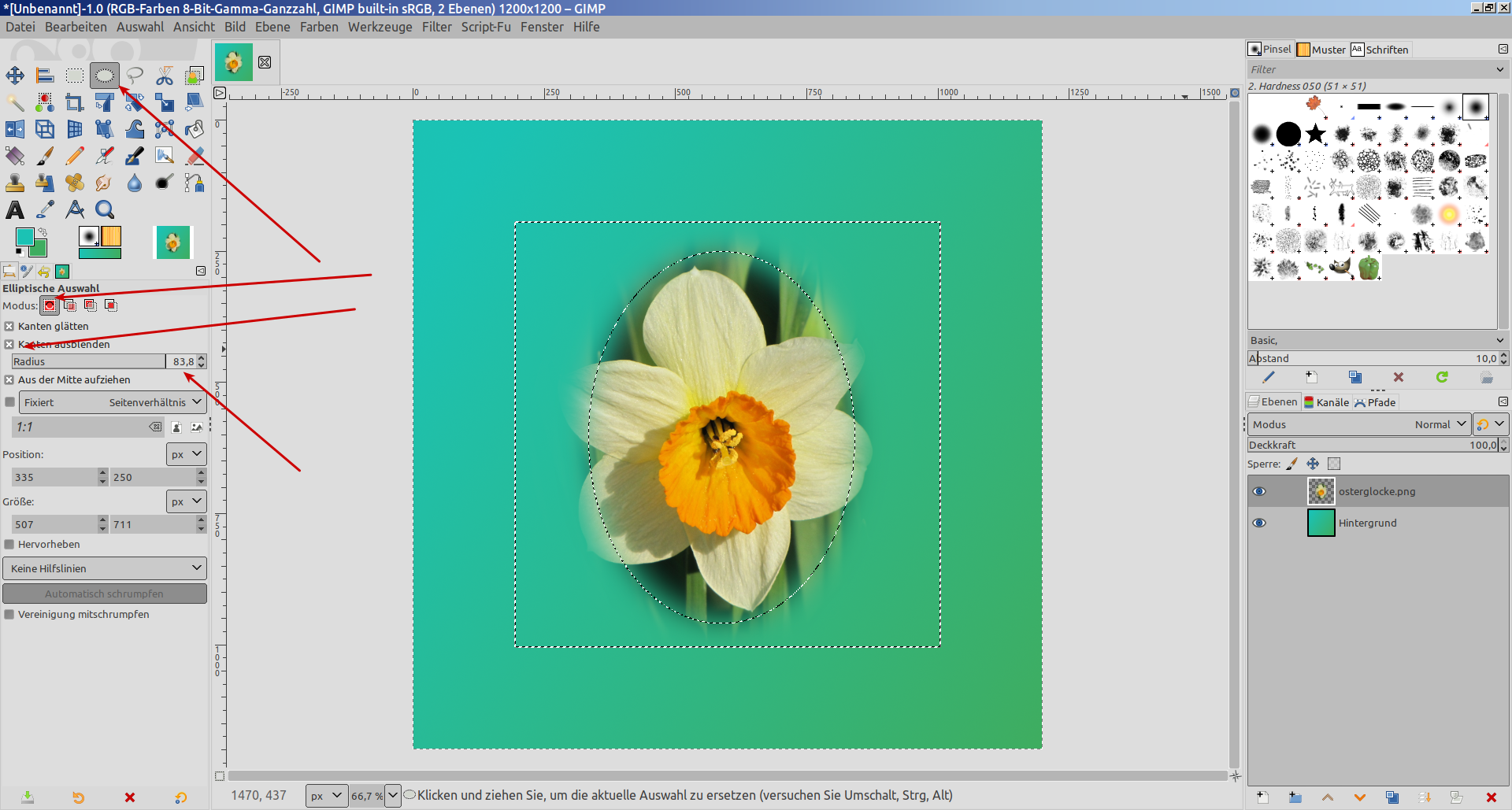Enable the 'Hervorheben' checkbox
Screen dimensions: 1512x810
(9, 544)
